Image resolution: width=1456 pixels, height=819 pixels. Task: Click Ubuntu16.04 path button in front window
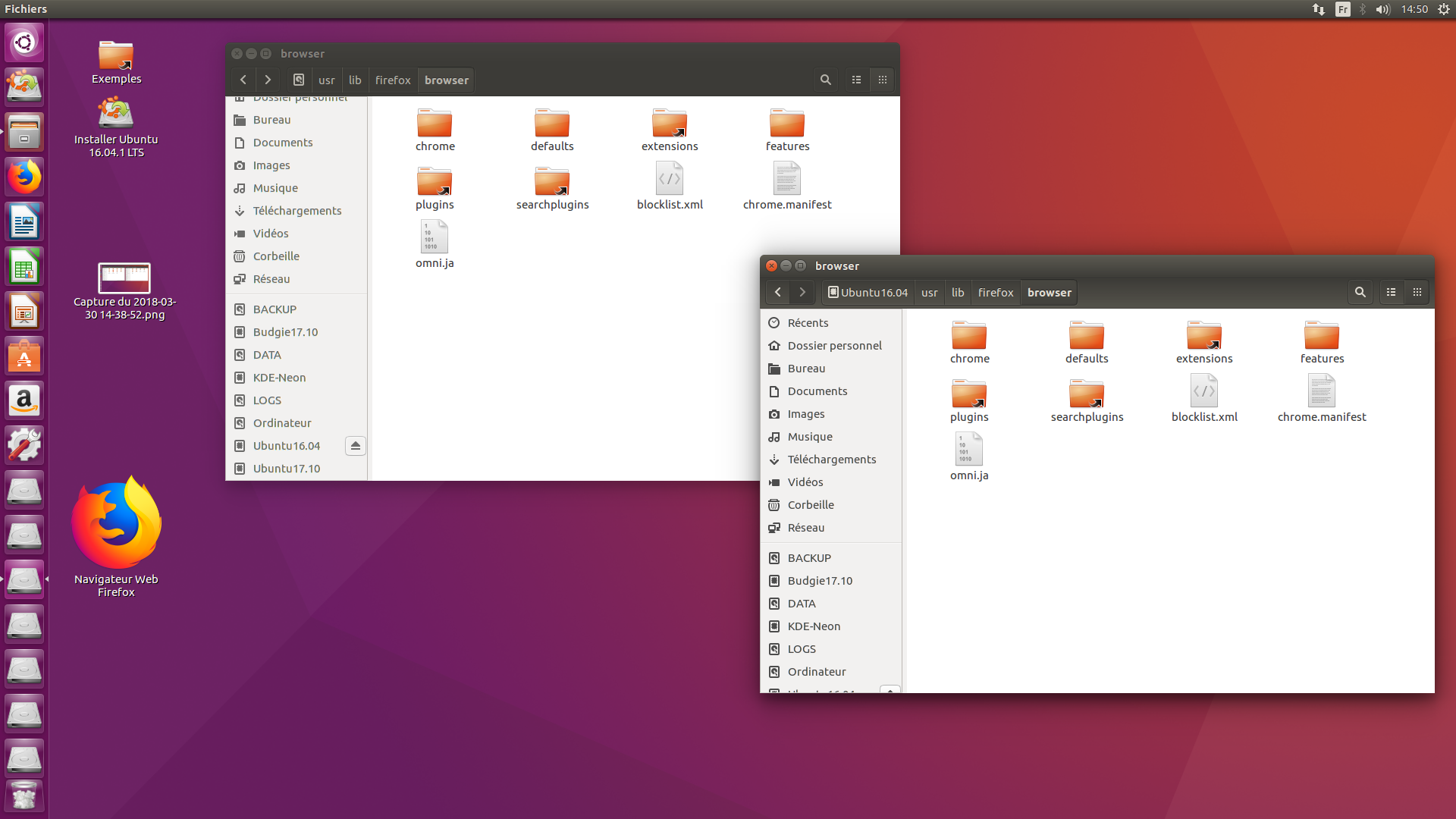[x=868, y=292]
